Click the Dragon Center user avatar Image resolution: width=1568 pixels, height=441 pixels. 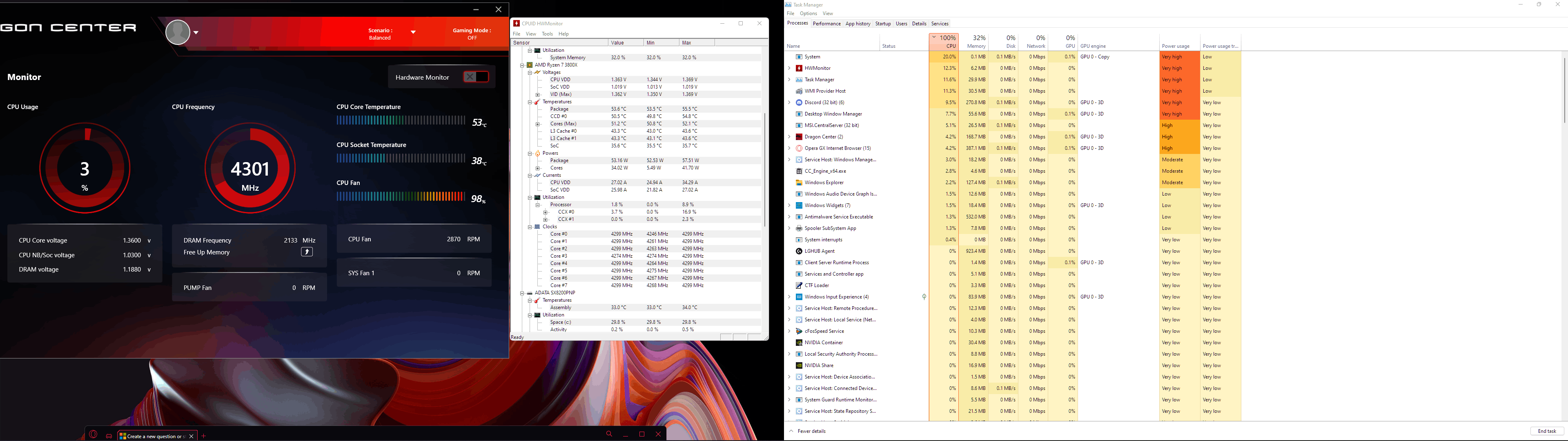(x=178, y=32)
